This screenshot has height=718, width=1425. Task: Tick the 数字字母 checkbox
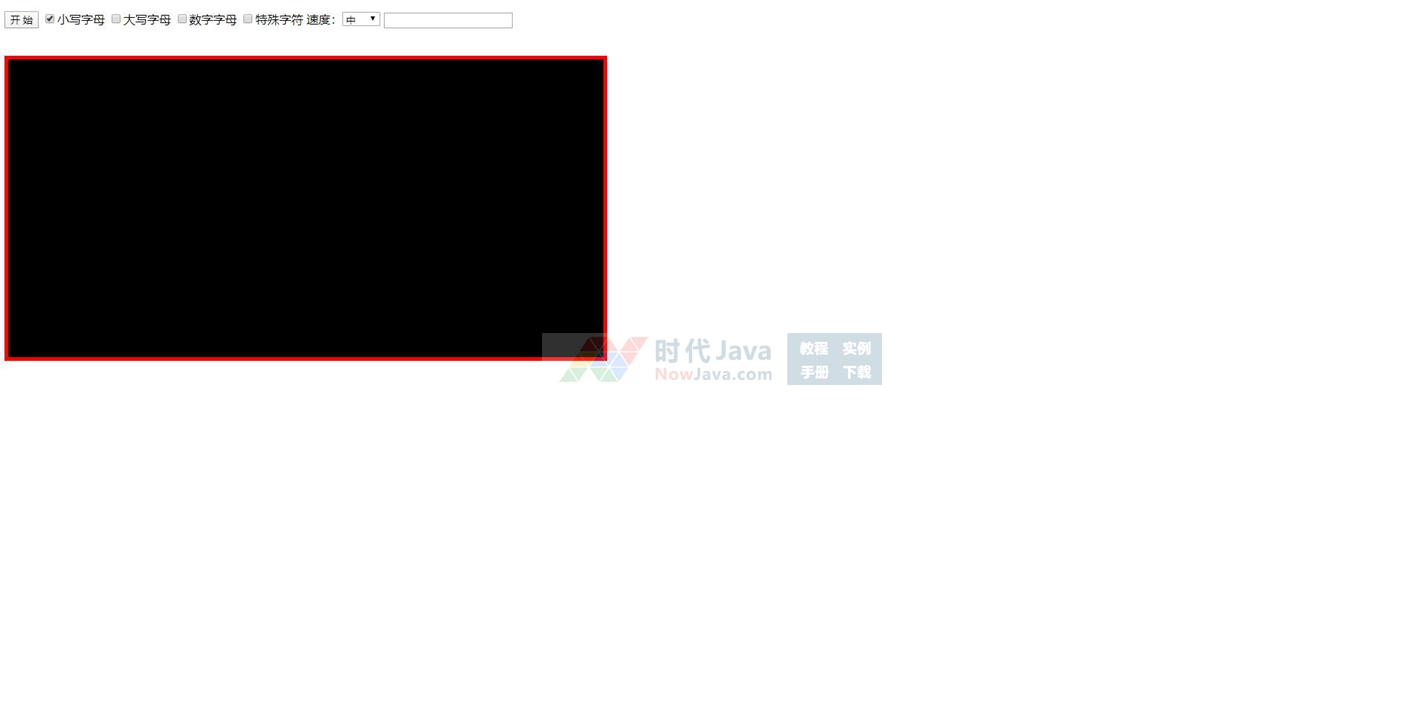pyautogui.click(x=182, y=19)
